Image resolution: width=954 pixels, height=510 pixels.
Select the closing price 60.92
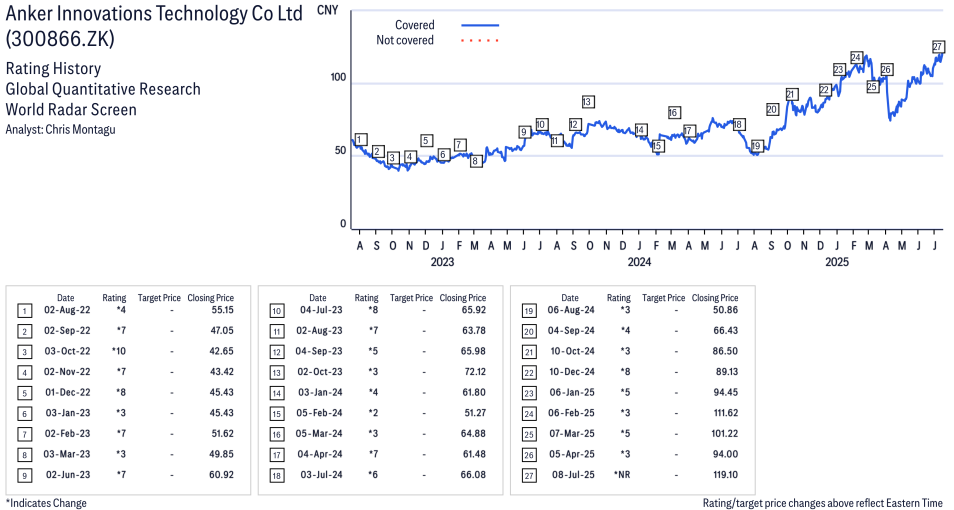click(221, 475)
